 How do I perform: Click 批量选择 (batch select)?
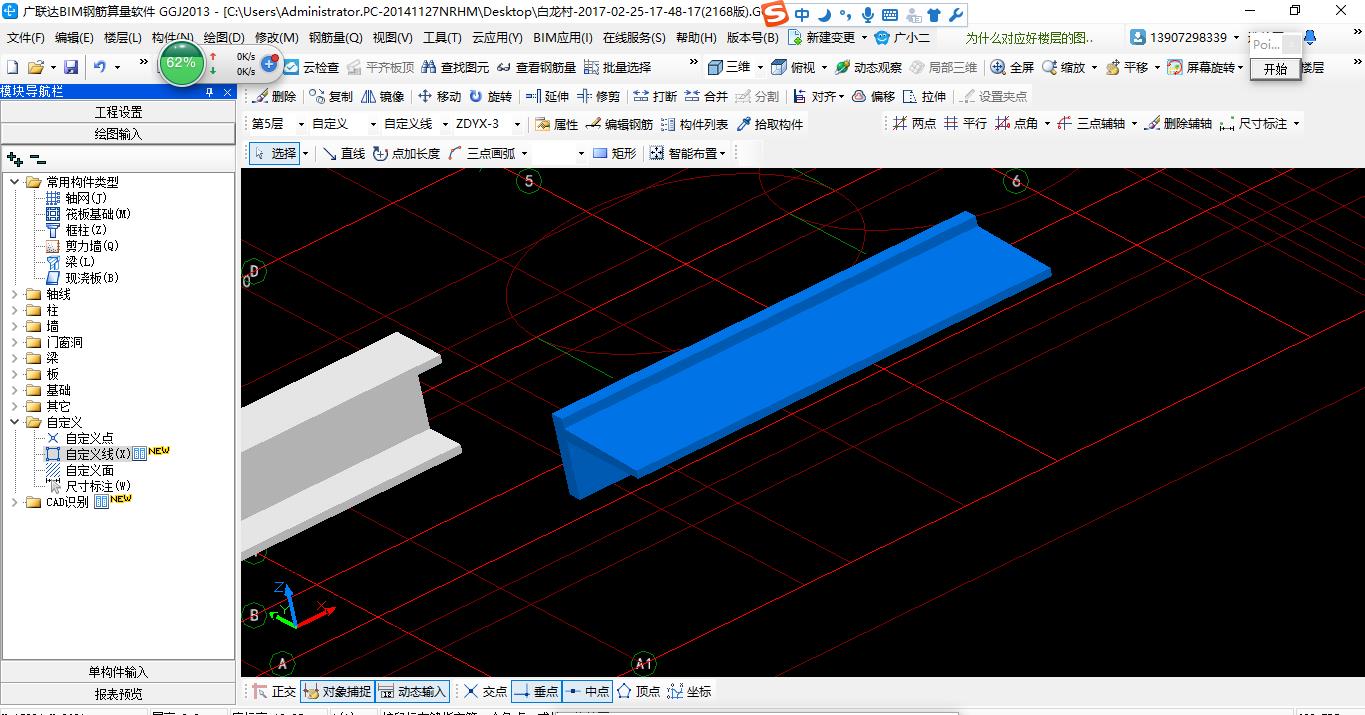click(617, 68)
